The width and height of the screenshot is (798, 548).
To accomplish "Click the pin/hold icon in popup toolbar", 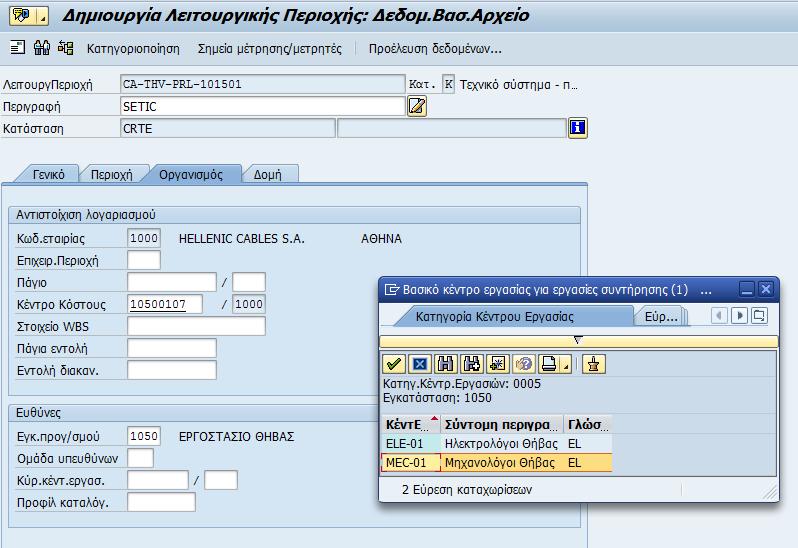I will 593,364.
